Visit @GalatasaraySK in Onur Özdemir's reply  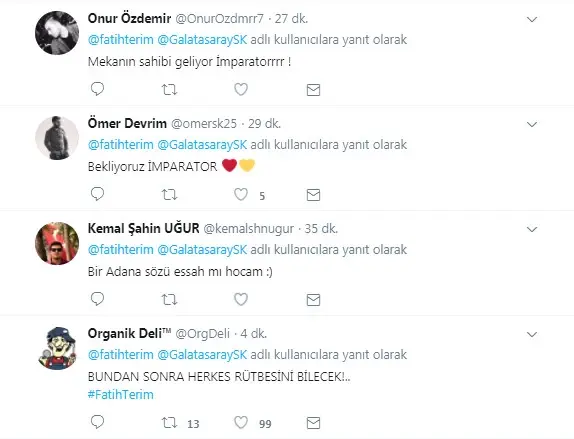click(x=202, y=40)
